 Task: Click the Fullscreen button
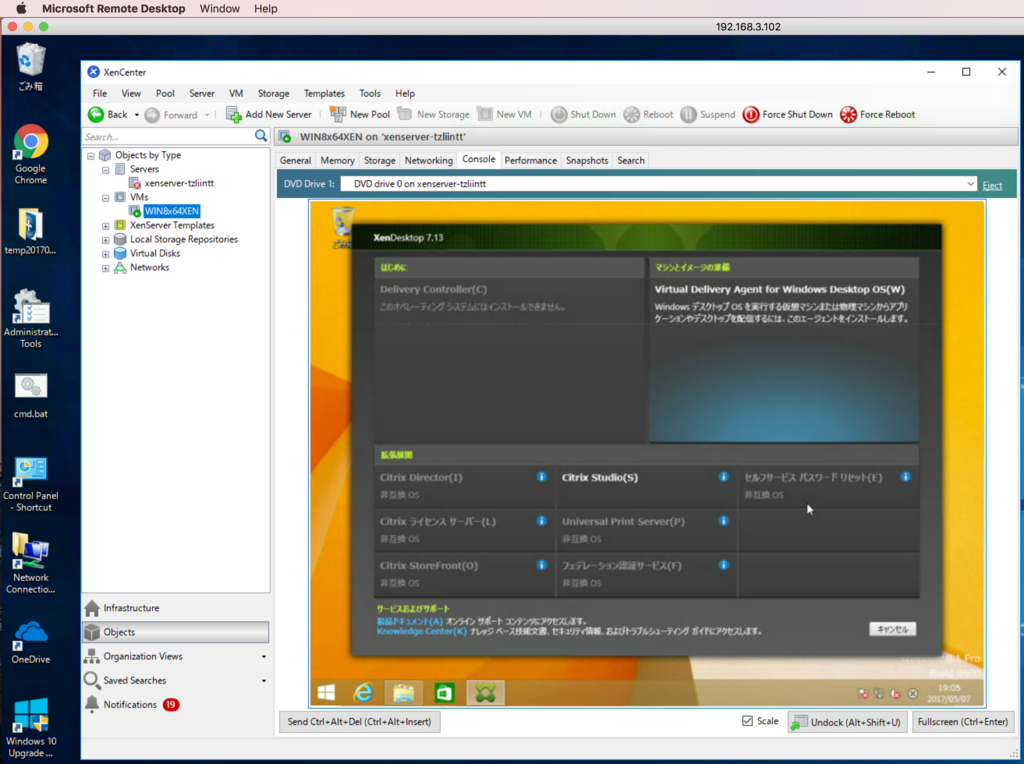point(962,722)
